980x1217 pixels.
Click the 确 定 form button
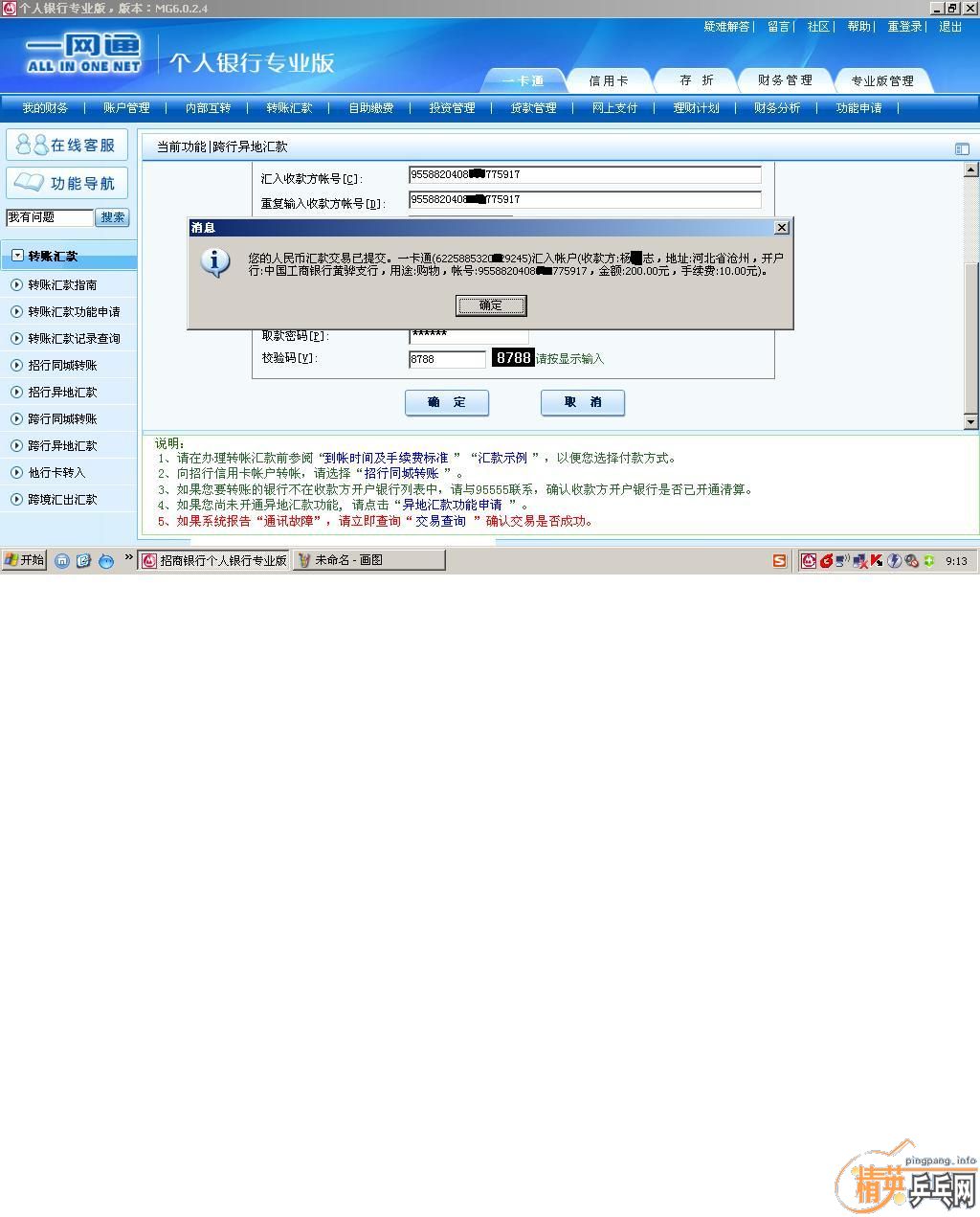pyautogui.click(x=447, y=402)
